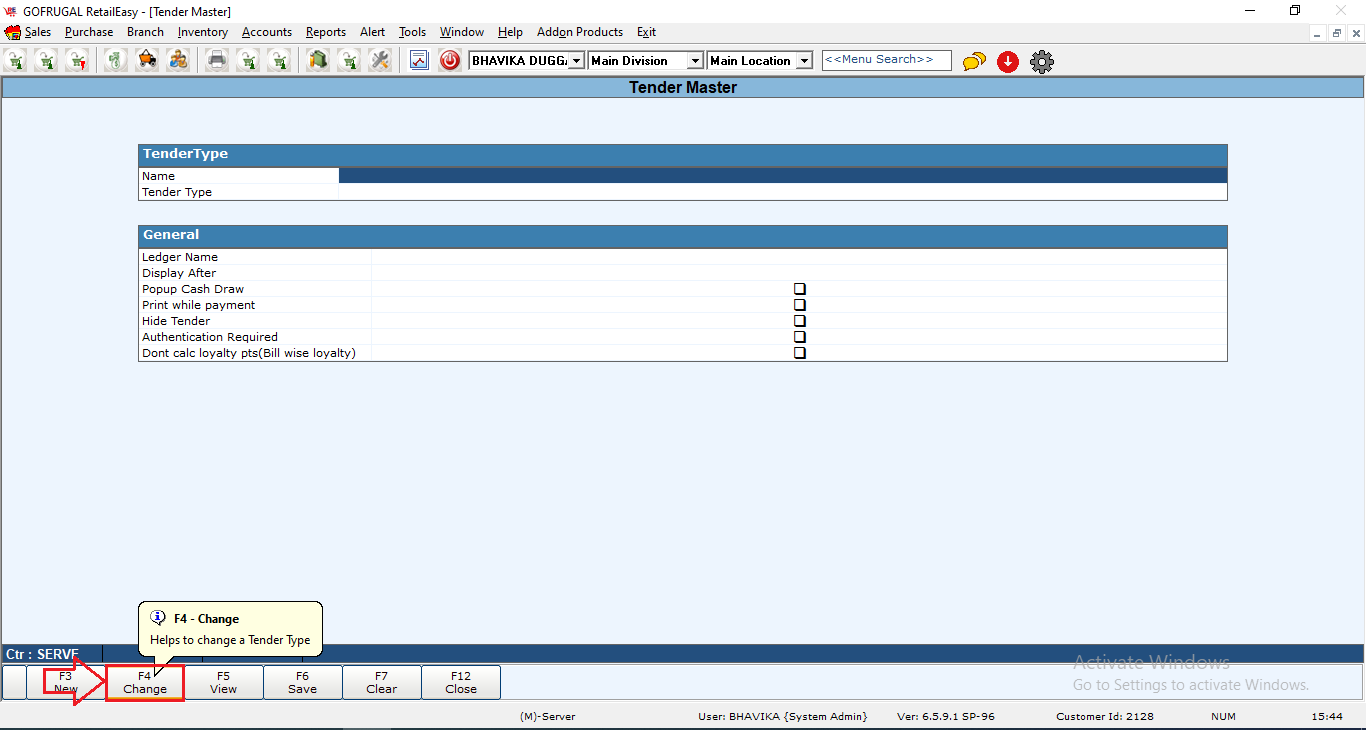Screen dimensions: 1366x730
Task: Click the F4 Change button
Action: point(145,683)
